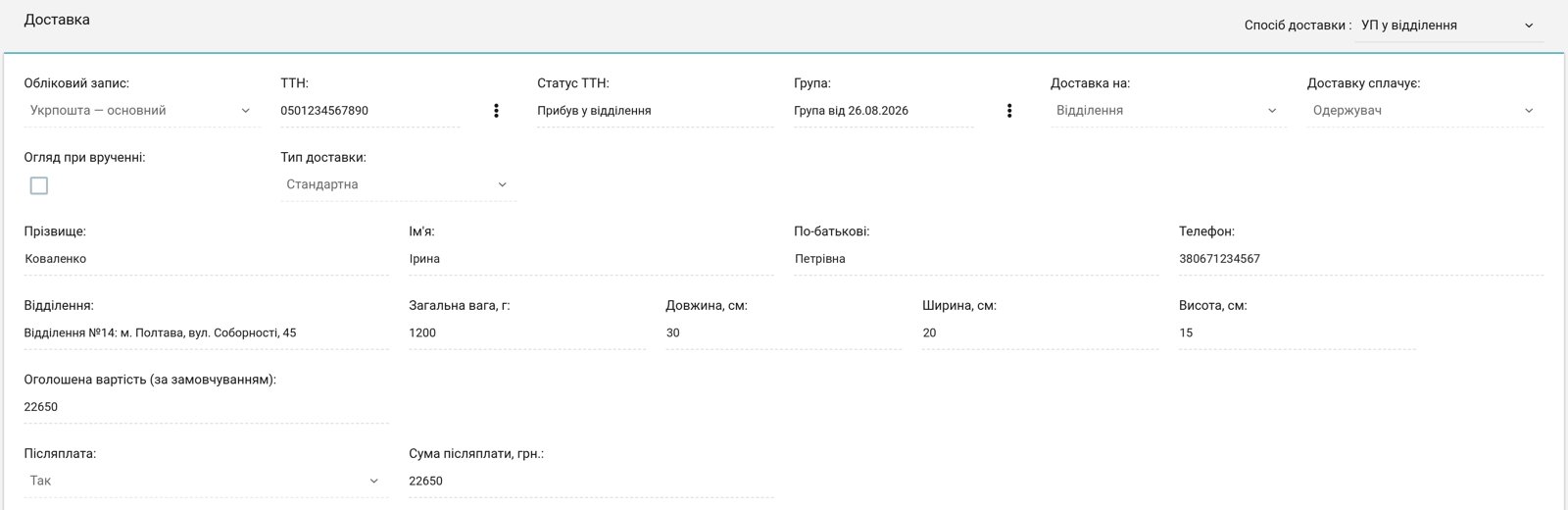Click the Ім'я field with Ірина
The width and height of the screenshot is (1568, 510).
coord(591,259)
